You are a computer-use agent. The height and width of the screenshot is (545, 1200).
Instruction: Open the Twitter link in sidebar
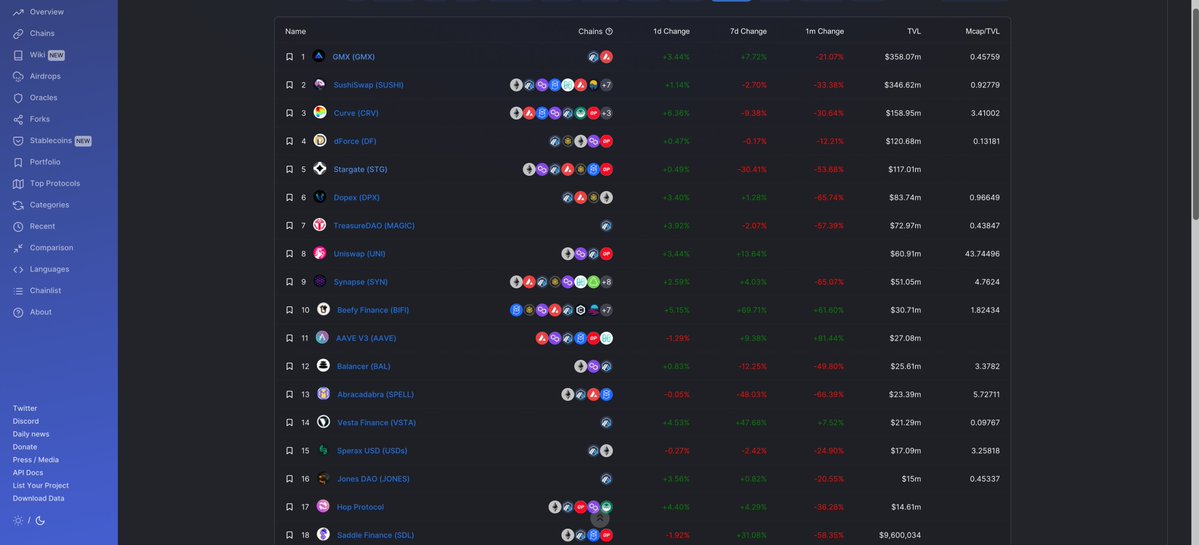coord(25,408)
